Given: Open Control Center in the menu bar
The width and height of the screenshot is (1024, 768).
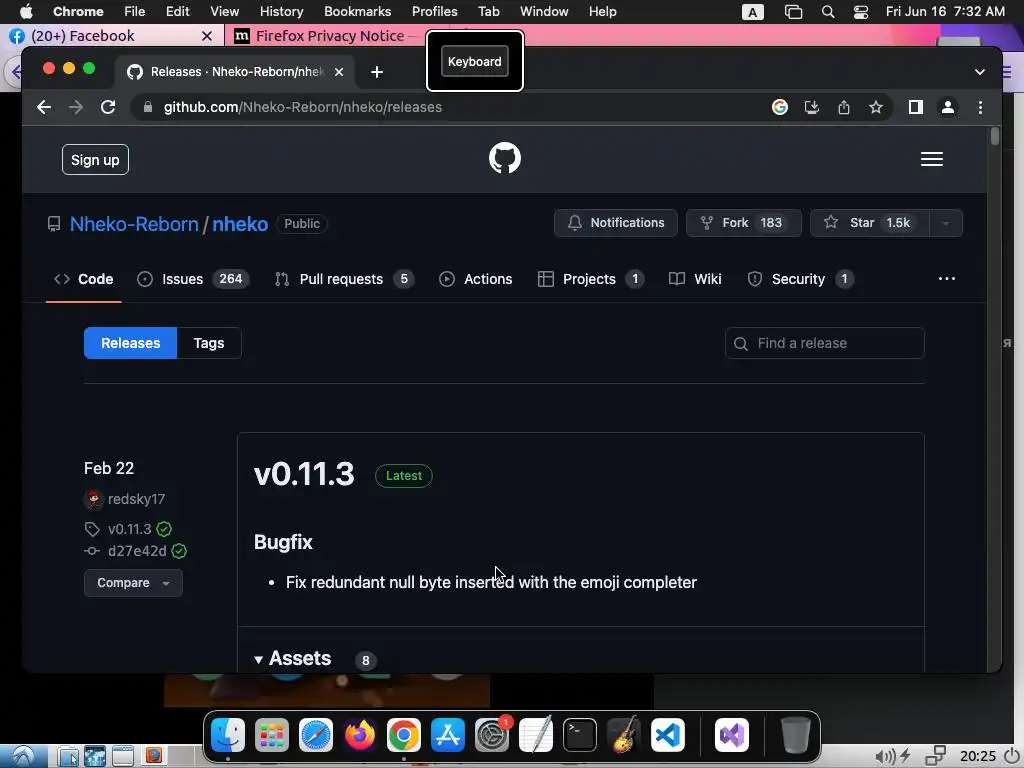Looking at the screenshot, I should [861, 12].
